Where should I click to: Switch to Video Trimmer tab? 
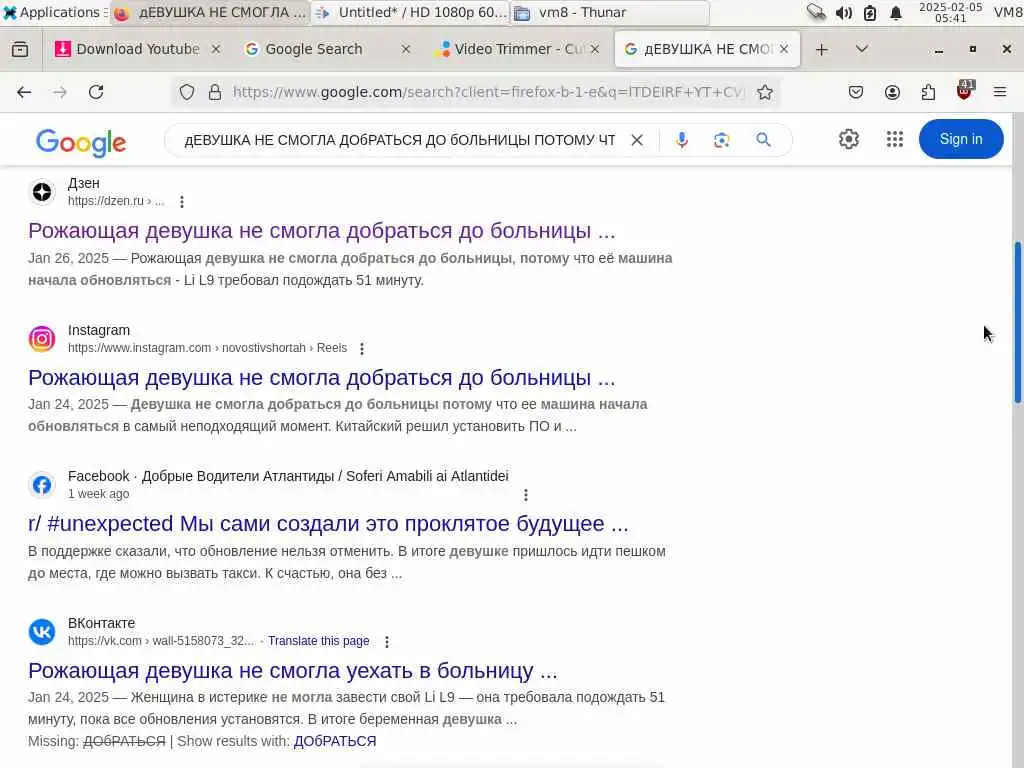[516, 49]
